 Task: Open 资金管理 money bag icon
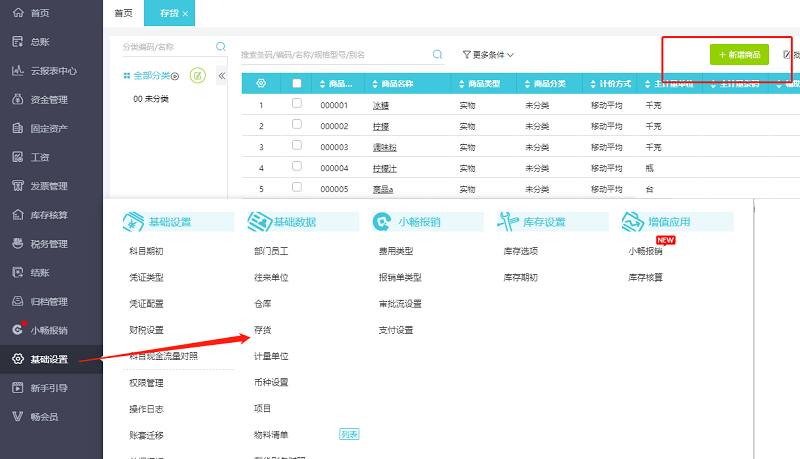[x=18, y=99]
